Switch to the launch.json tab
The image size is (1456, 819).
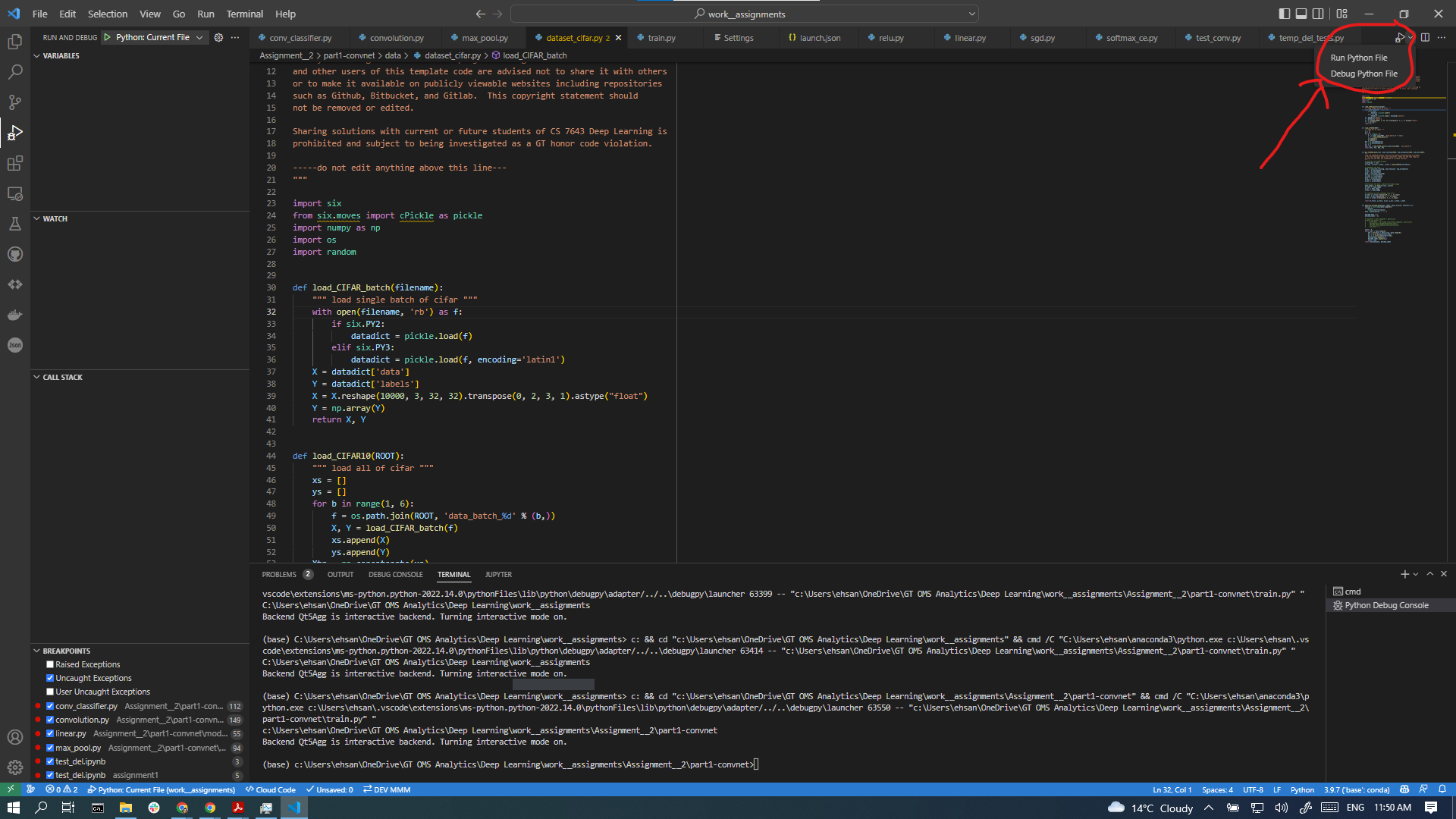pos(820,37)
